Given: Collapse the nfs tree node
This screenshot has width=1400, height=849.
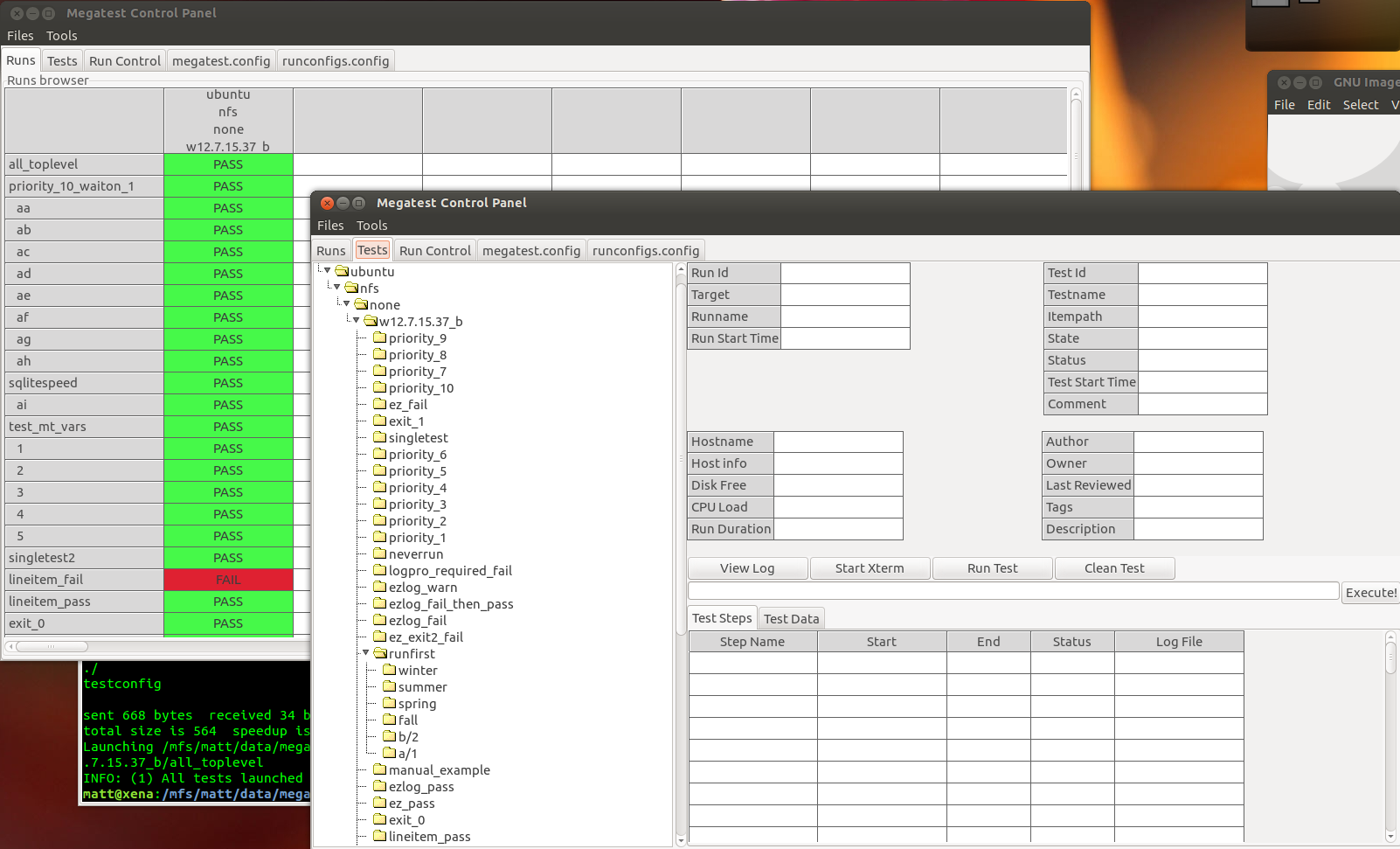Looking at the screenshot, I should coord(337,288).
